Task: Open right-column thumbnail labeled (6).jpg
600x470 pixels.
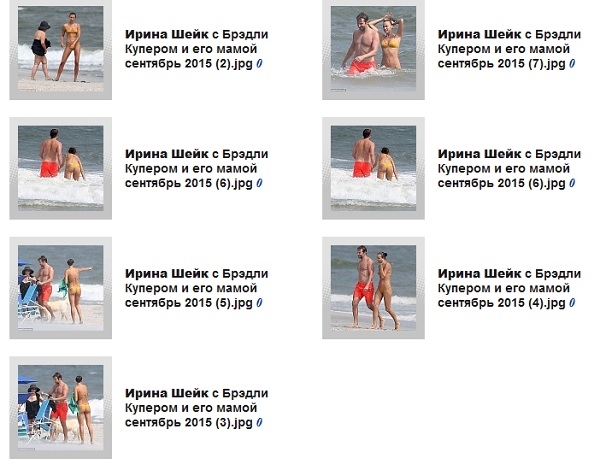Action: click(x=373, y=168)
